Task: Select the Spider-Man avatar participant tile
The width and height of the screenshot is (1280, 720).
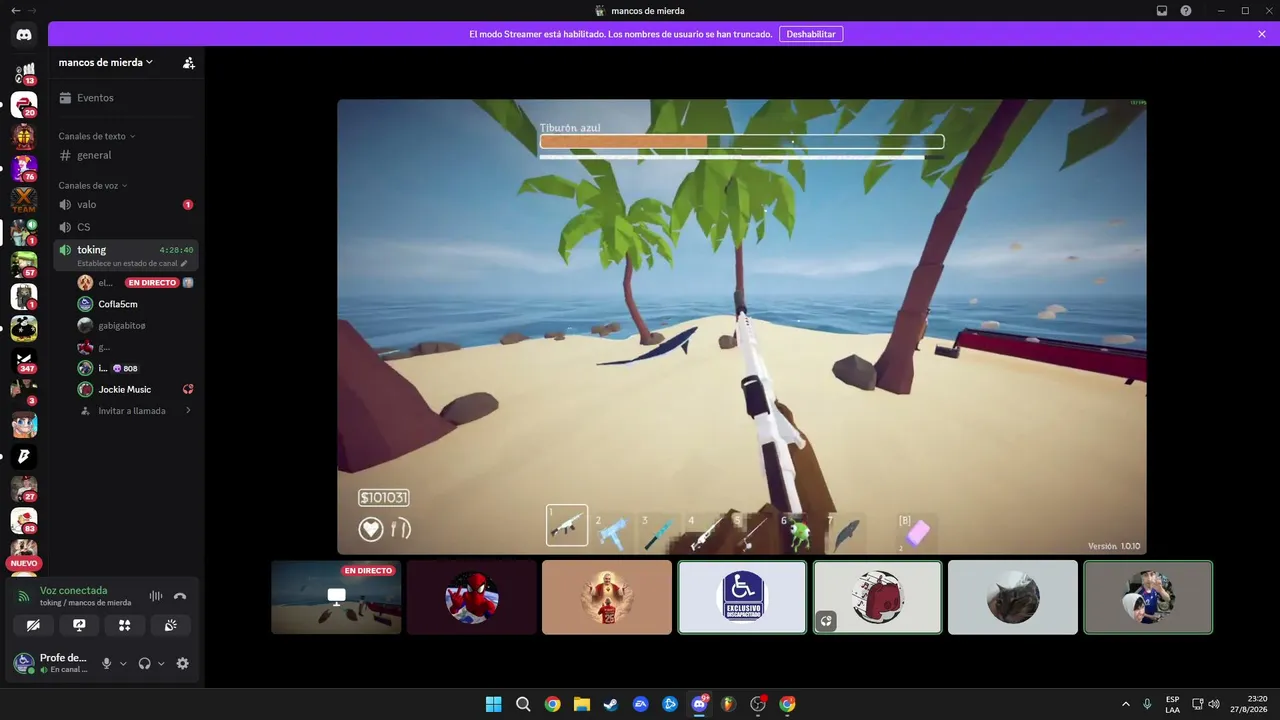Action: 472,597
